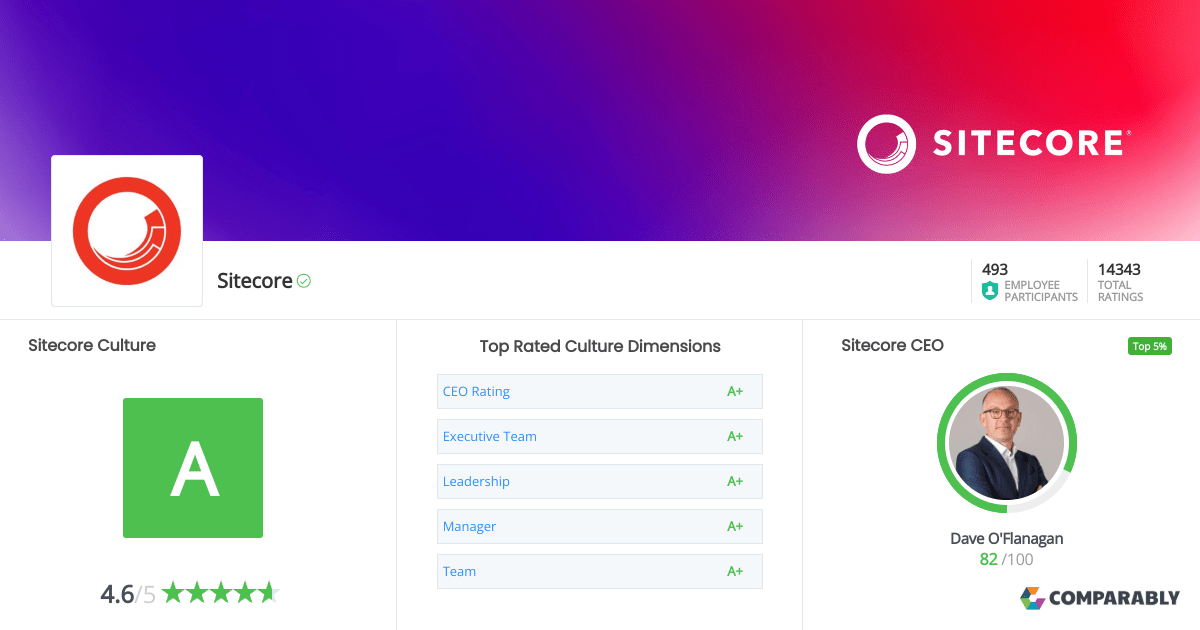Click the verified checkmark next to Sitecore
Viewport: 1200px width, 630px height.
pyautogui.click(x=303, y=281)
